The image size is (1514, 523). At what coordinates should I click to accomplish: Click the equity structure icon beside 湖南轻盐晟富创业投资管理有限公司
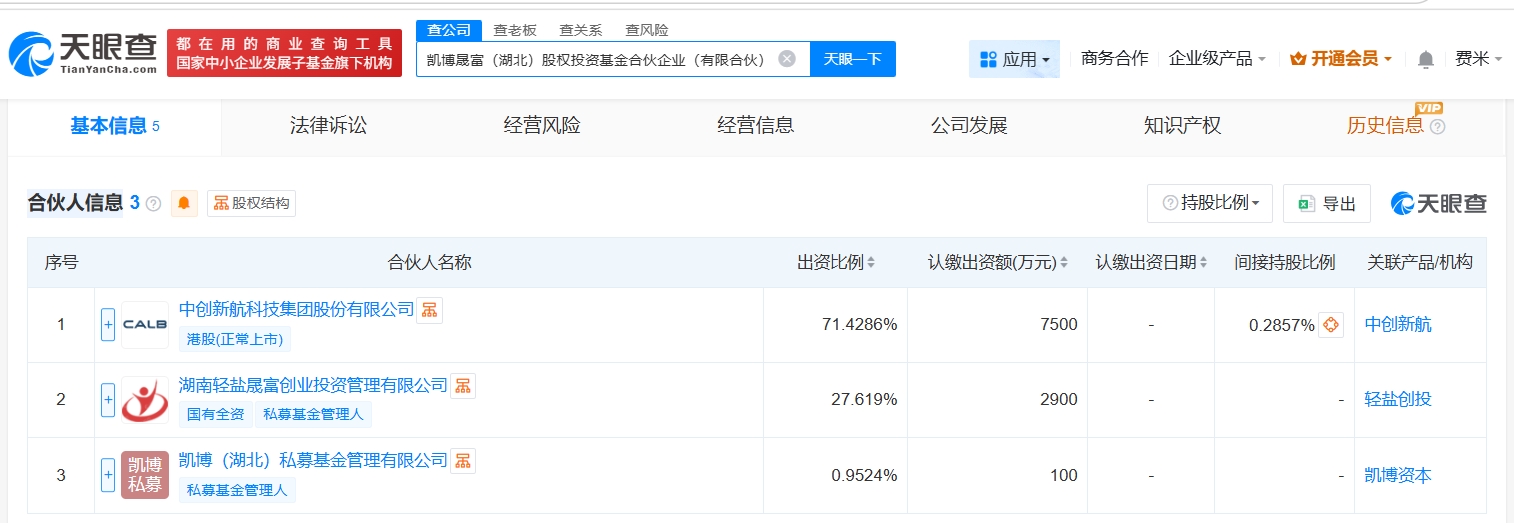pos(463,385)
